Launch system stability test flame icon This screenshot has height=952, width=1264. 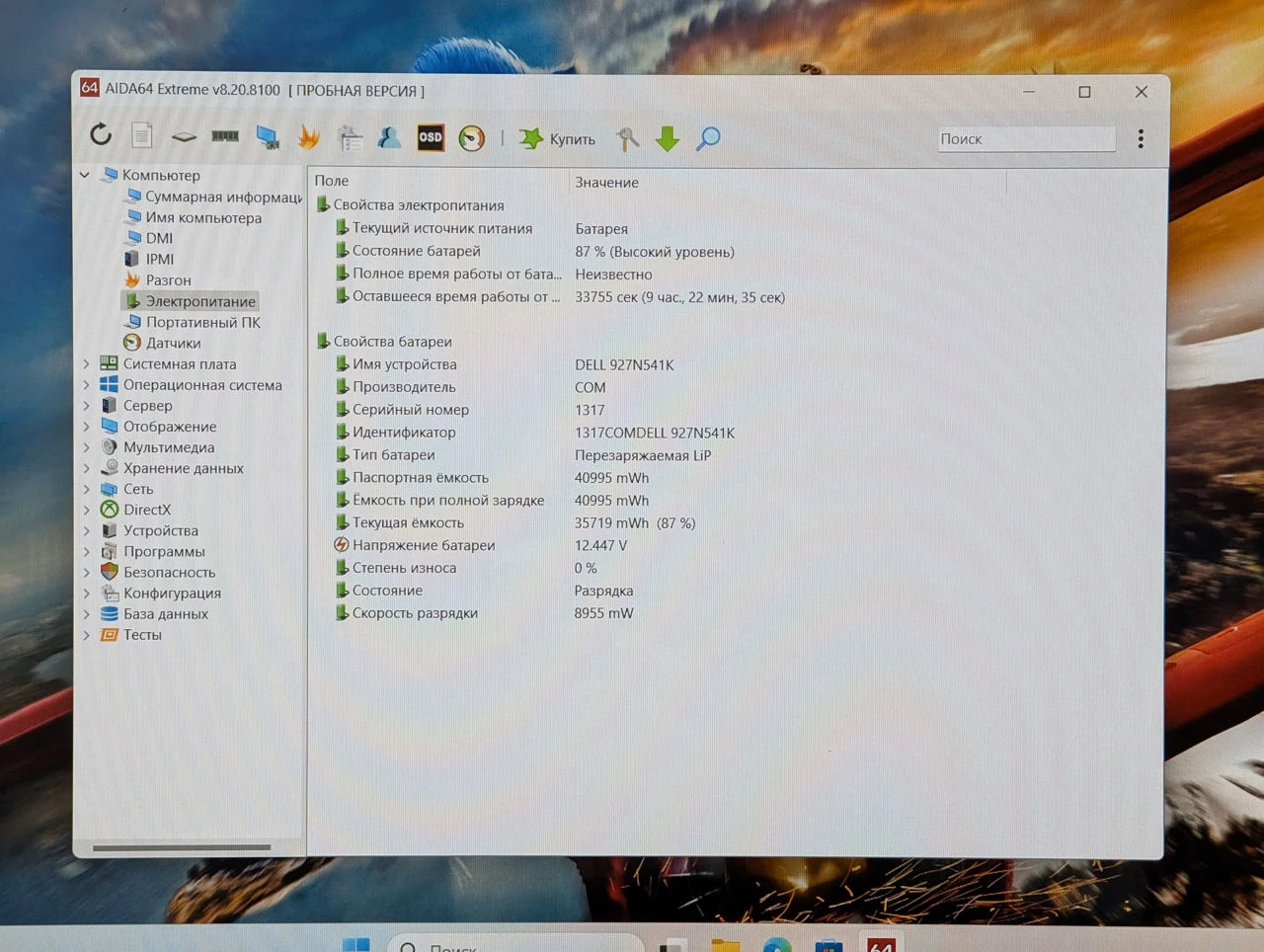click(309, 137)
